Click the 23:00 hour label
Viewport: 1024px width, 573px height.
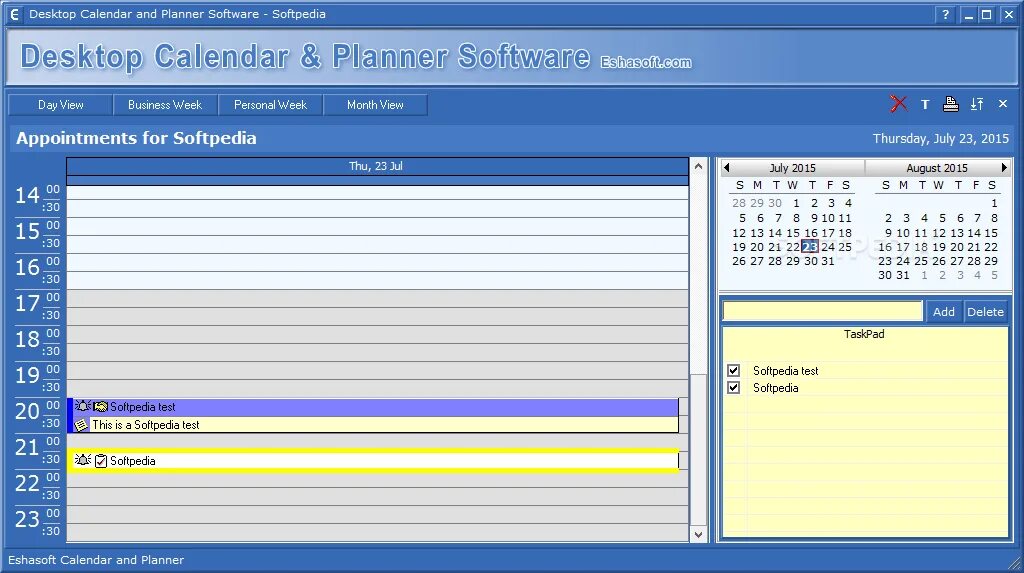click(x=27, y=519)
